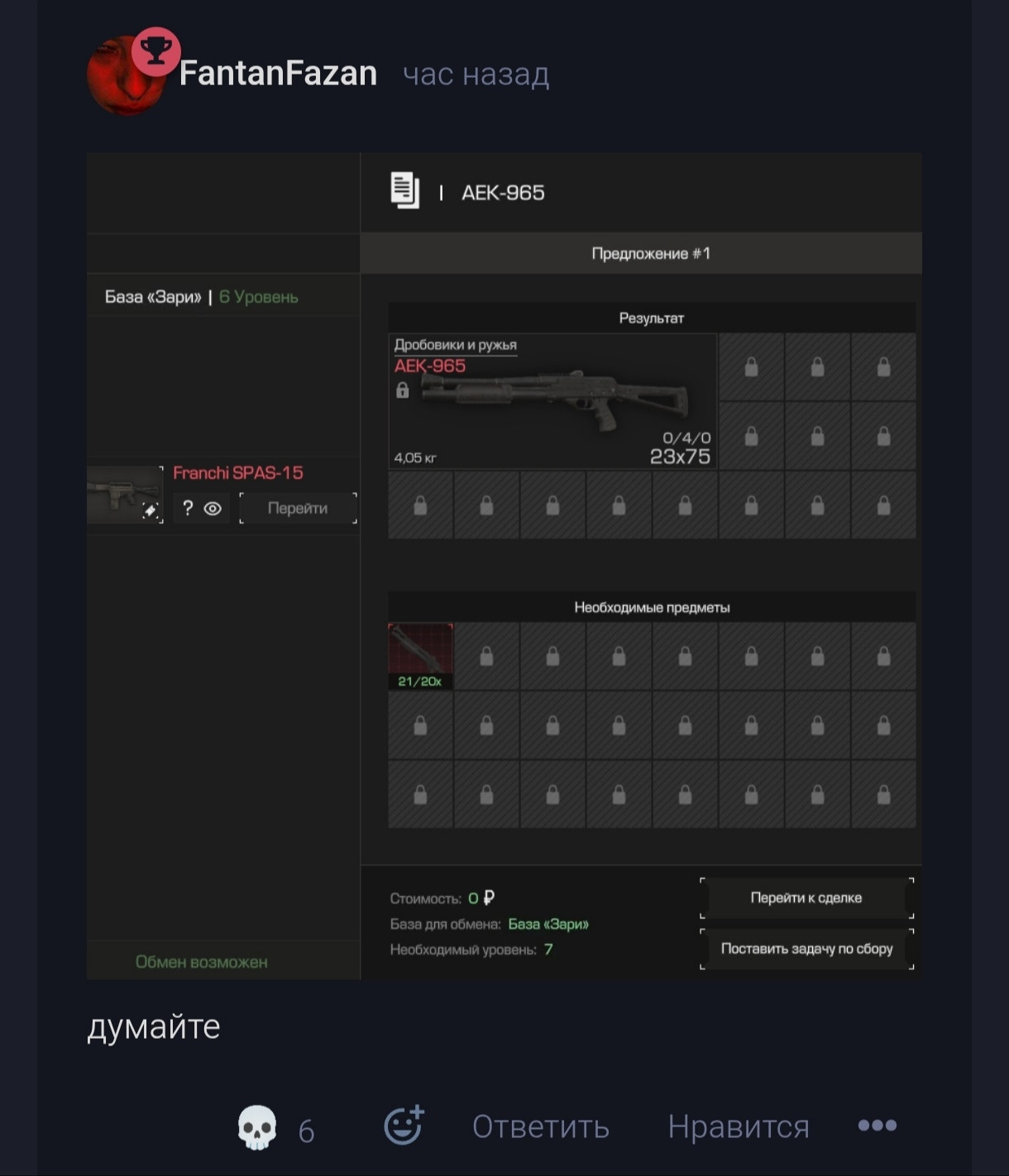Click the lock icon on AEK-965 card

(402, 390)
